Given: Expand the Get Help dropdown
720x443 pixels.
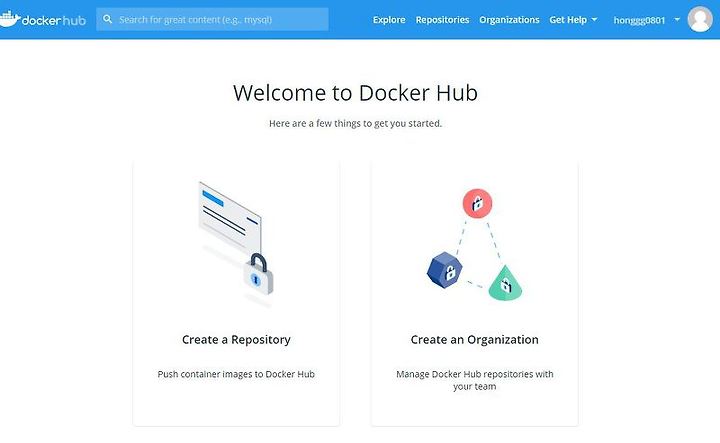Looking at the screenshot, I should [x=573, y=20].
